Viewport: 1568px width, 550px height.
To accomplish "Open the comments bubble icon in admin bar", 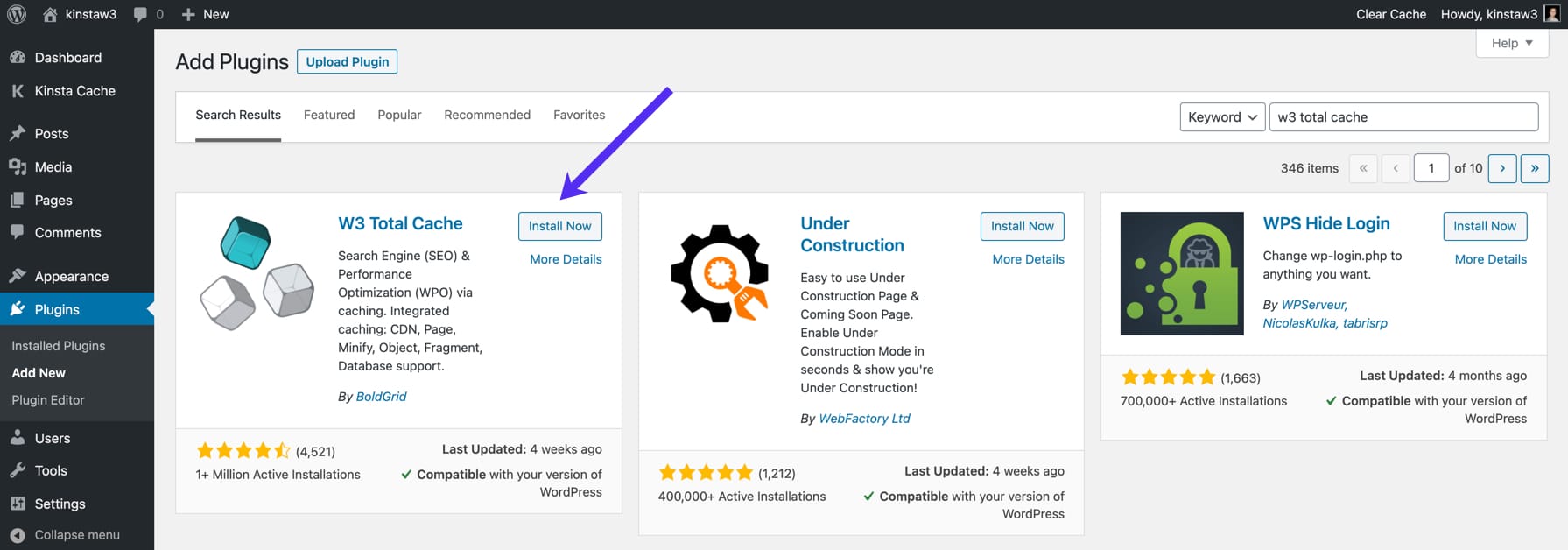I will point(140,14).
